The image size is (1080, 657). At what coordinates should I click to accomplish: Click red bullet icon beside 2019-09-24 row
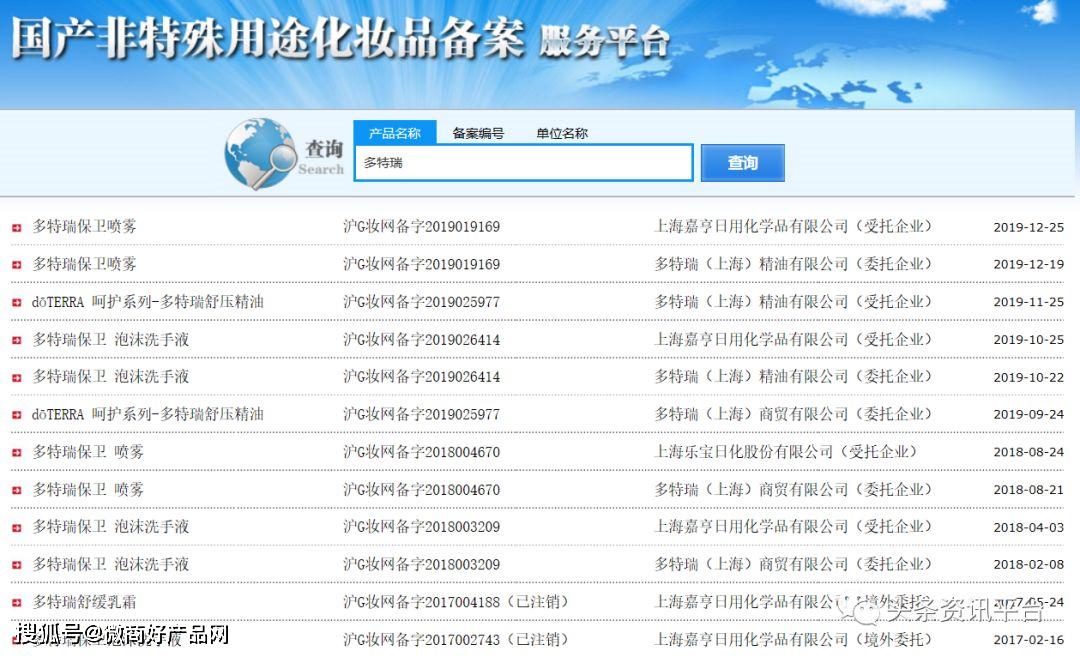pyautogui.click(x=17, y=415)
